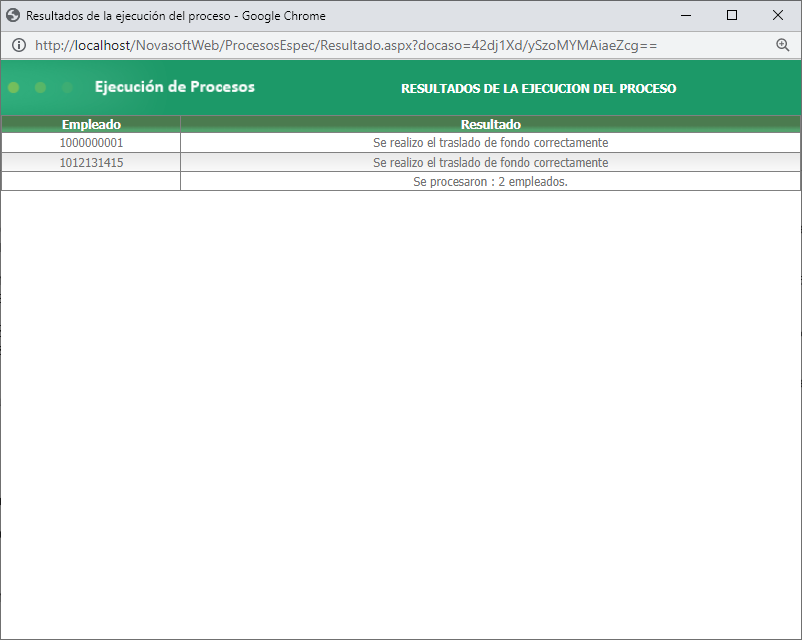
Task: Click the magnifier zoom icon in address bar
Action: 783,45
